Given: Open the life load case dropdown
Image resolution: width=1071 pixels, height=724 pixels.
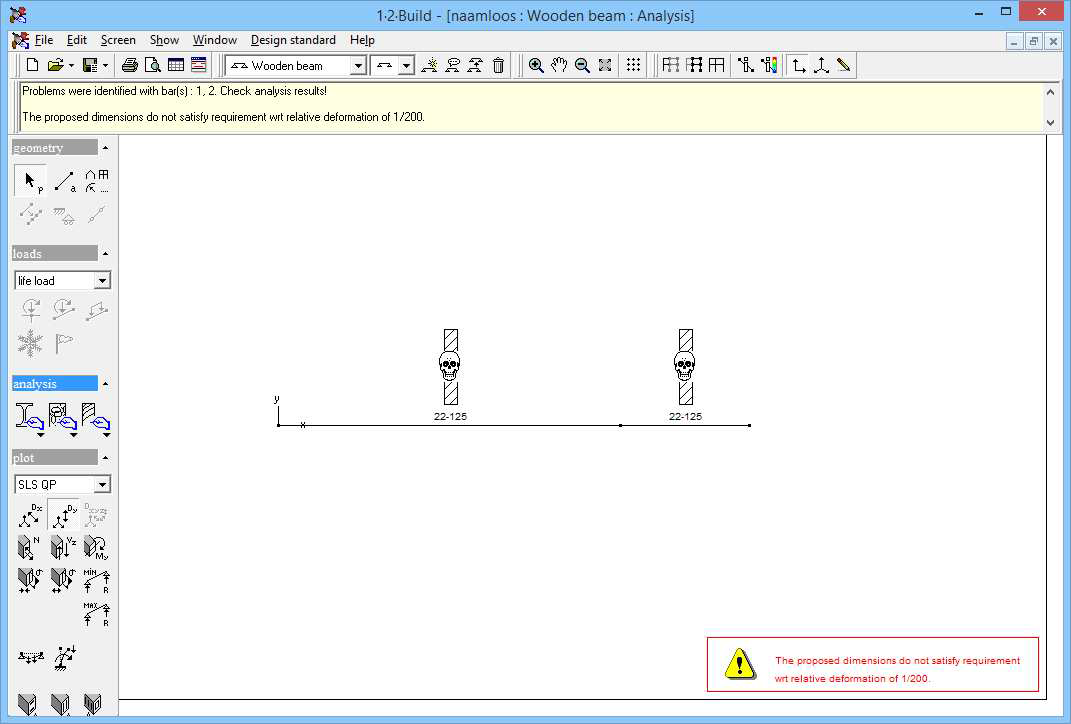Looking at the screenshot, I should (x=102, y=281).
